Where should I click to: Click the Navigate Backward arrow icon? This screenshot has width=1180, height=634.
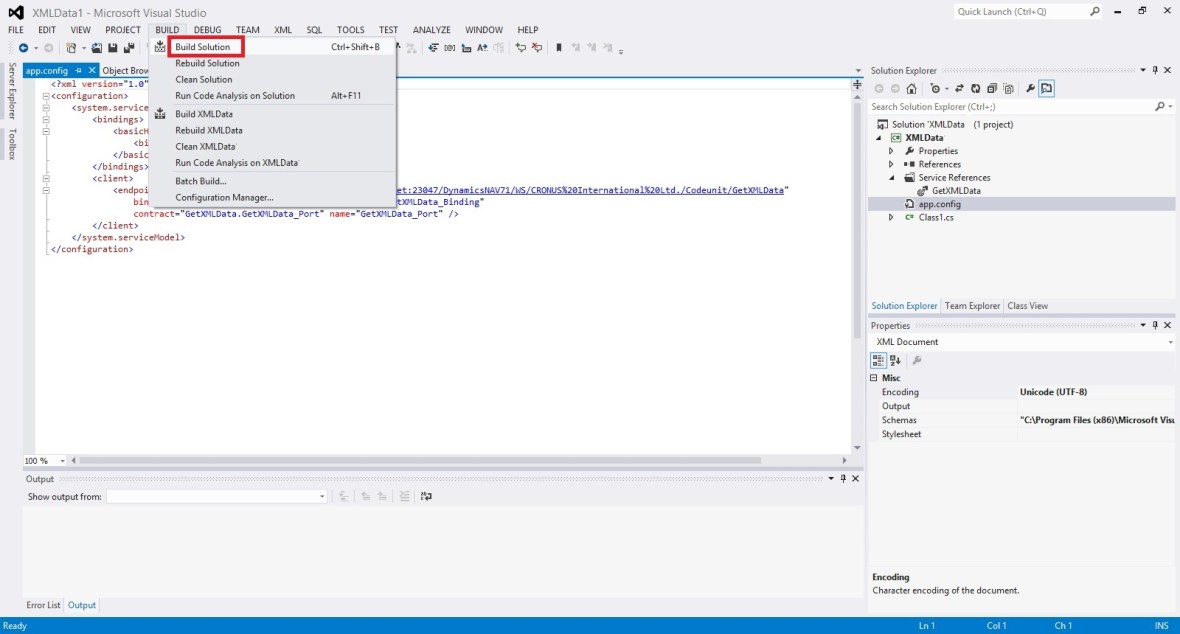pyautogui.click(x=24, y=47)
